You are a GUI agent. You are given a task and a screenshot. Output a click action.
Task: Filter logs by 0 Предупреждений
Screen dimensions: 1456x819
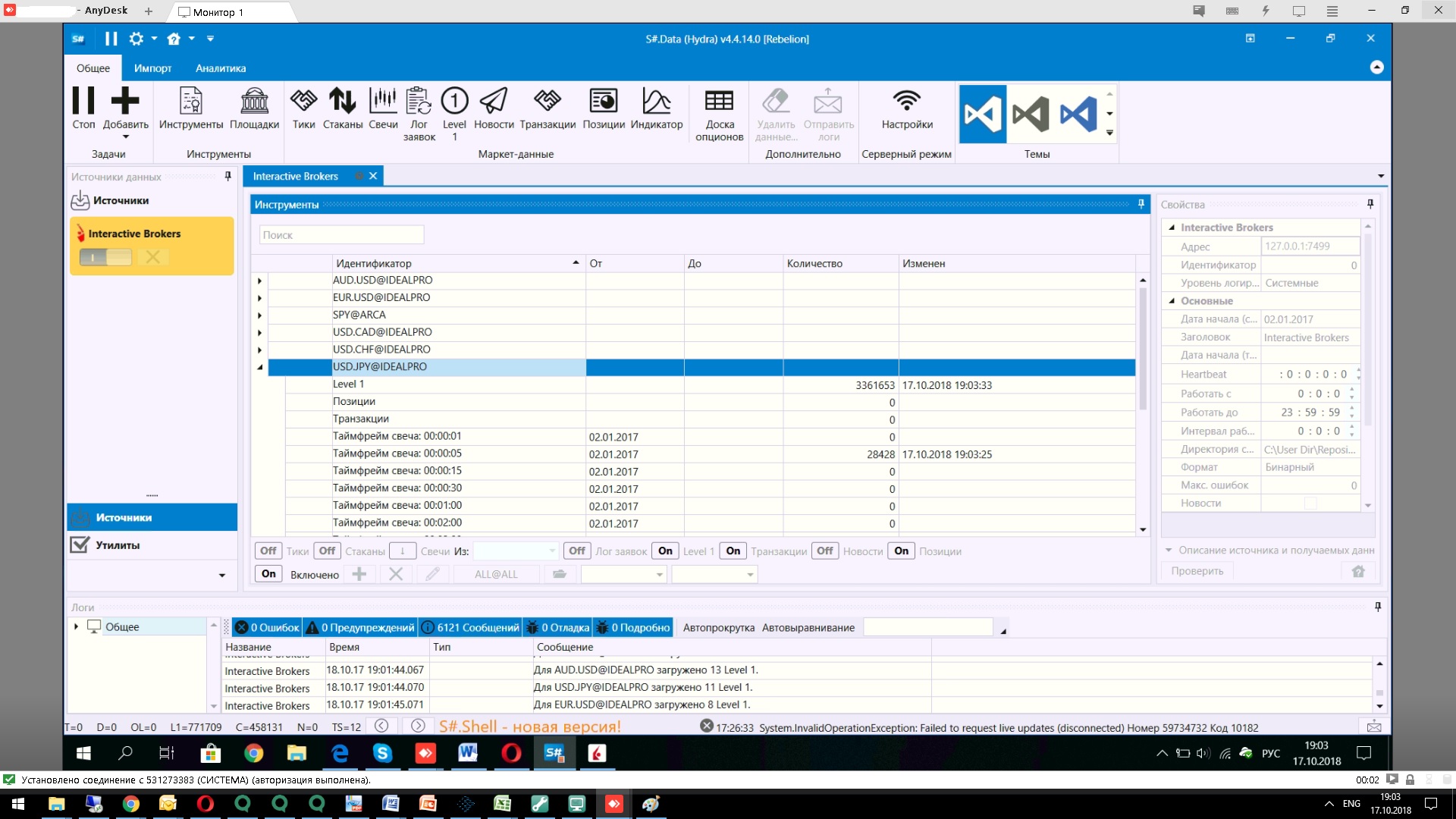(360, 627)
